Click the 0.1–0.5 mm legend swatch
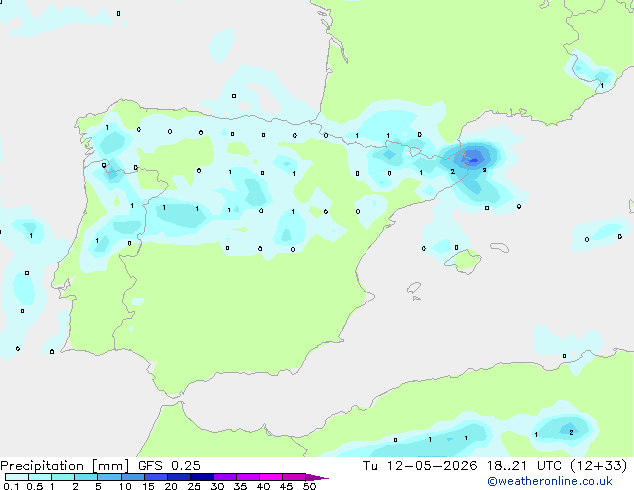The width and height of the screenshot is (634, 490). [x=17, y=477]
